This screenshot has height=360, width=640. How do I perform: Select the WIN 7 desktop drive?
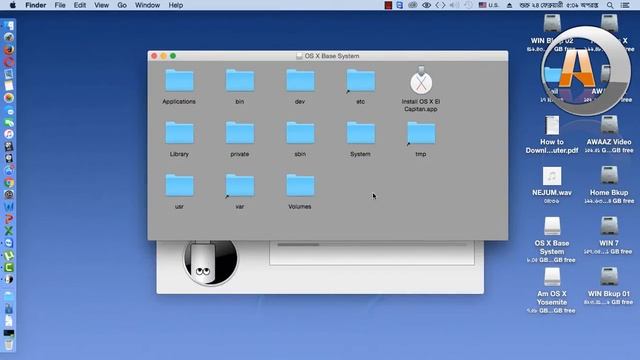tap(609, 226)
